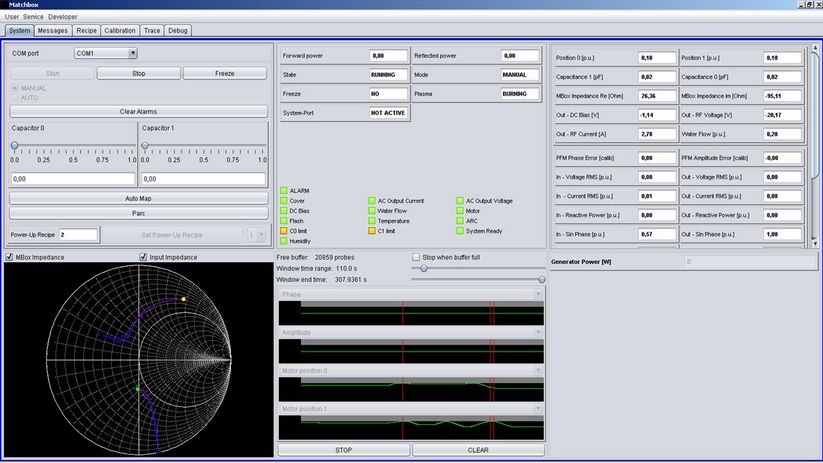
Task: Click the Power-Up Recipe input field
Action: (x=78, y=234)
